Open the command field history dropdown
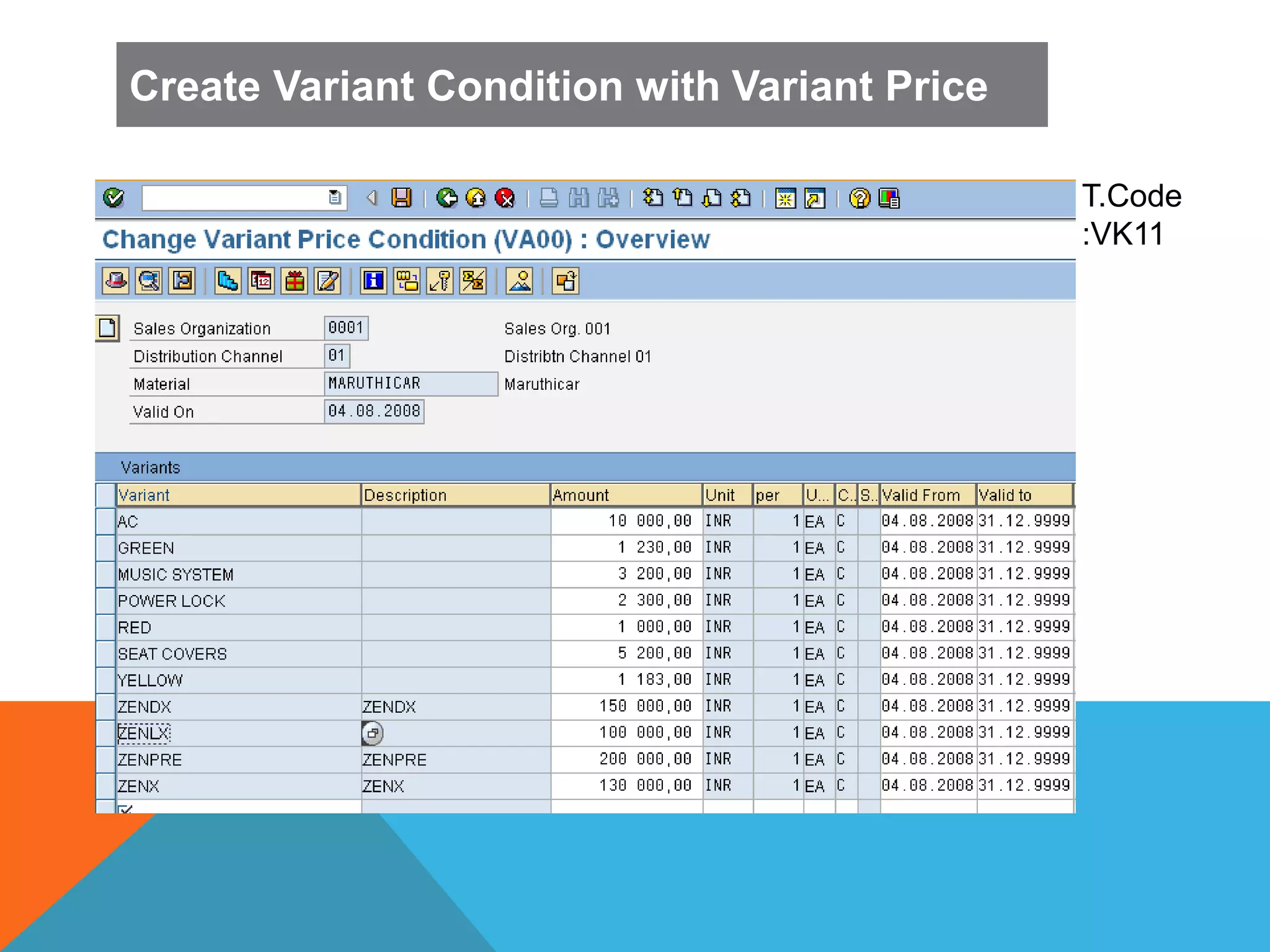 pos(335,198)
